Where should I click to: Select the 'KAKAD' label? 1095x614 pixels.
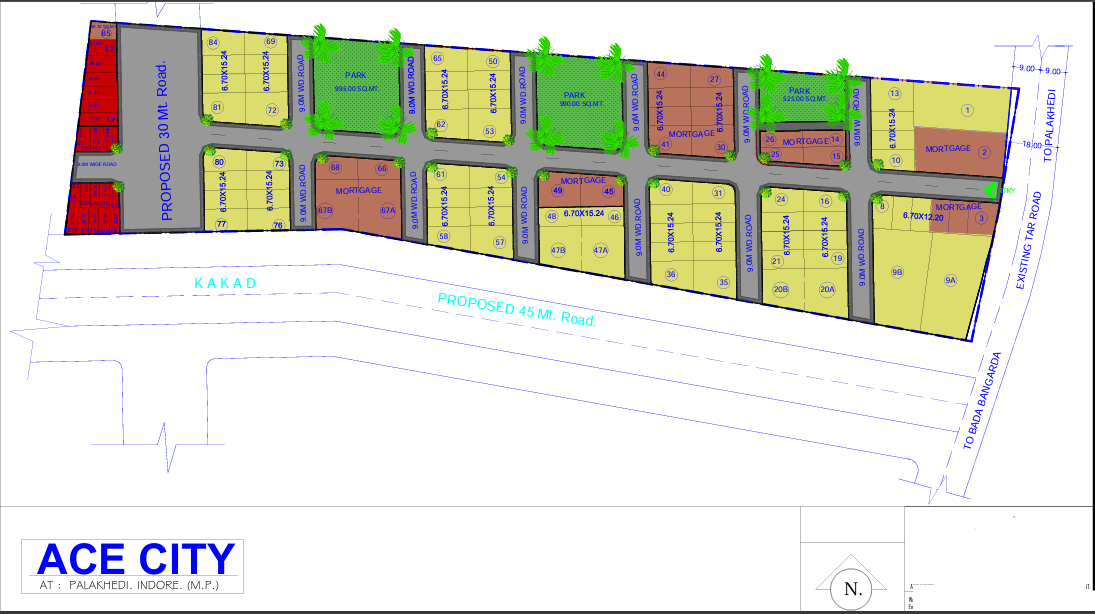(x=226, y=283)
